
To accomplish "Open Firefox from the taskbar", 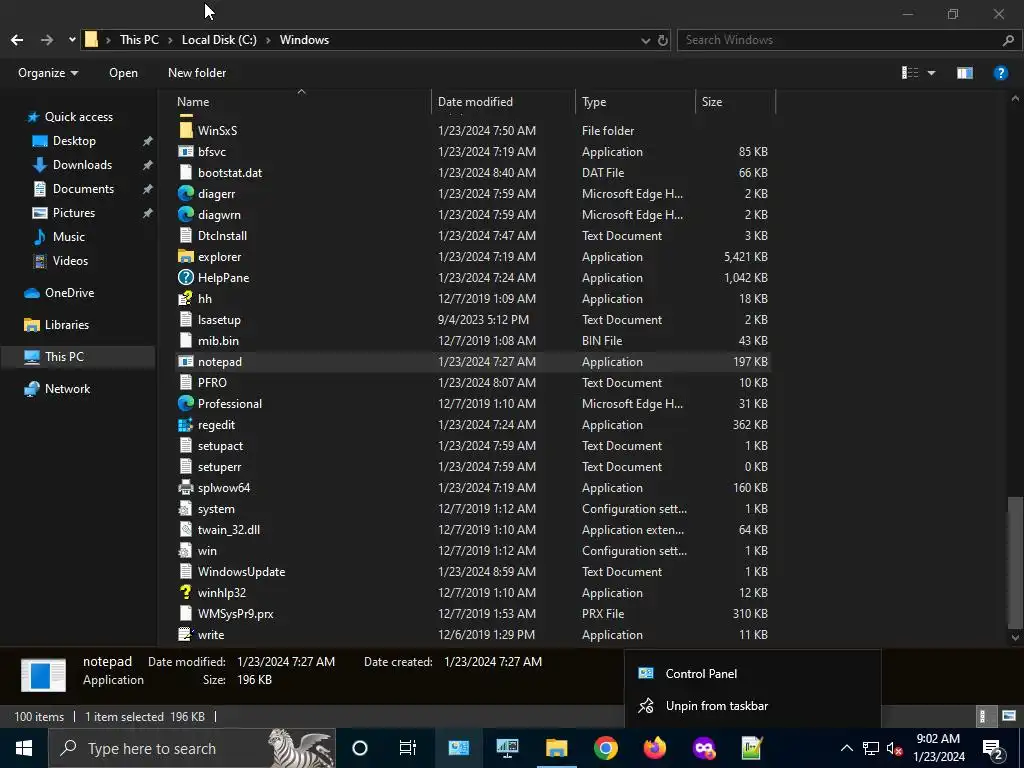I will coord(654,748).
